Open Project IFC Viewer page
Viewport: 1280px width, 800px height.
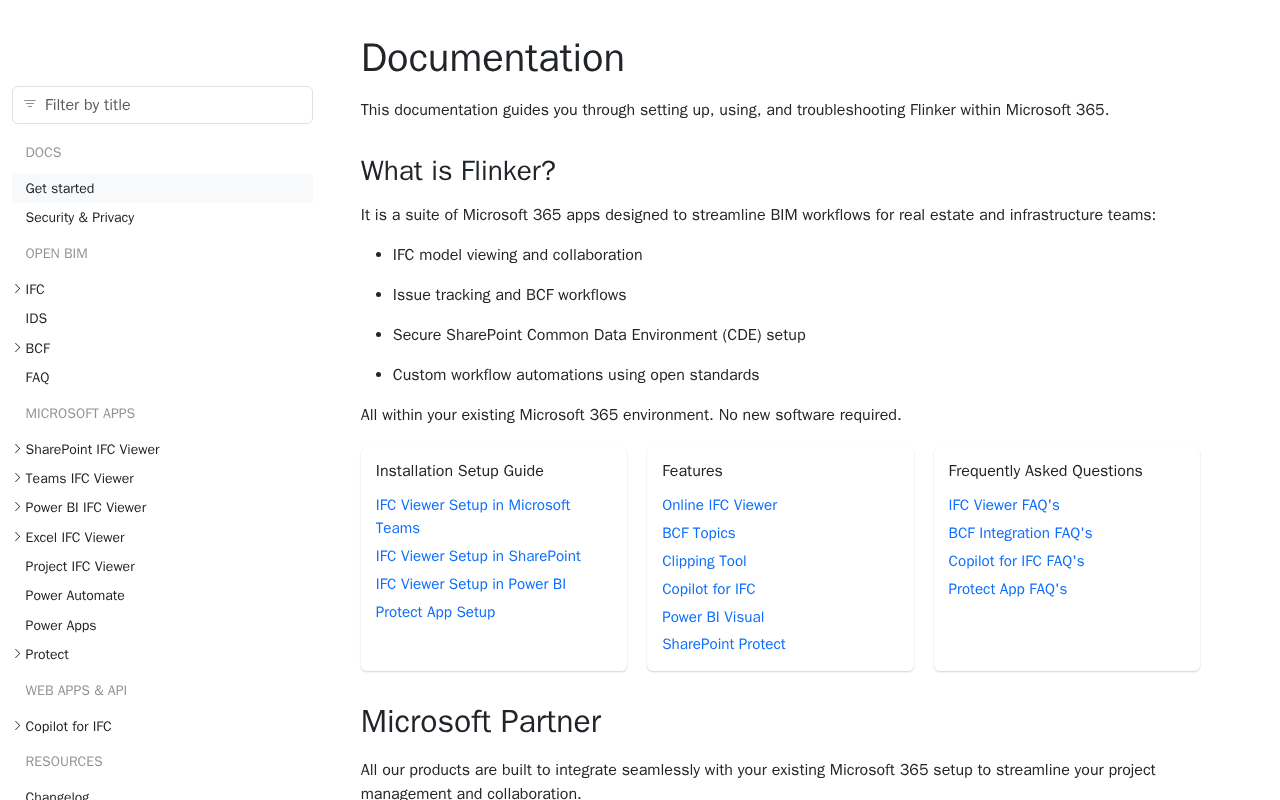pos(80,567)
